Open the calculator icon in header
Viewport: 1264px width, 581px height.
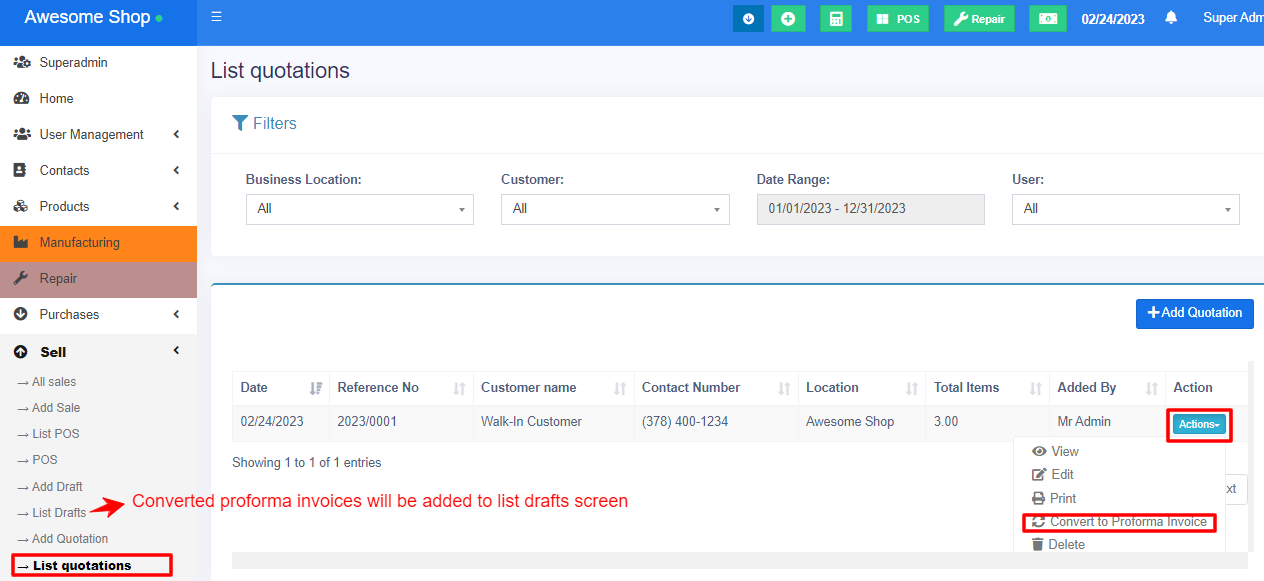836,19
